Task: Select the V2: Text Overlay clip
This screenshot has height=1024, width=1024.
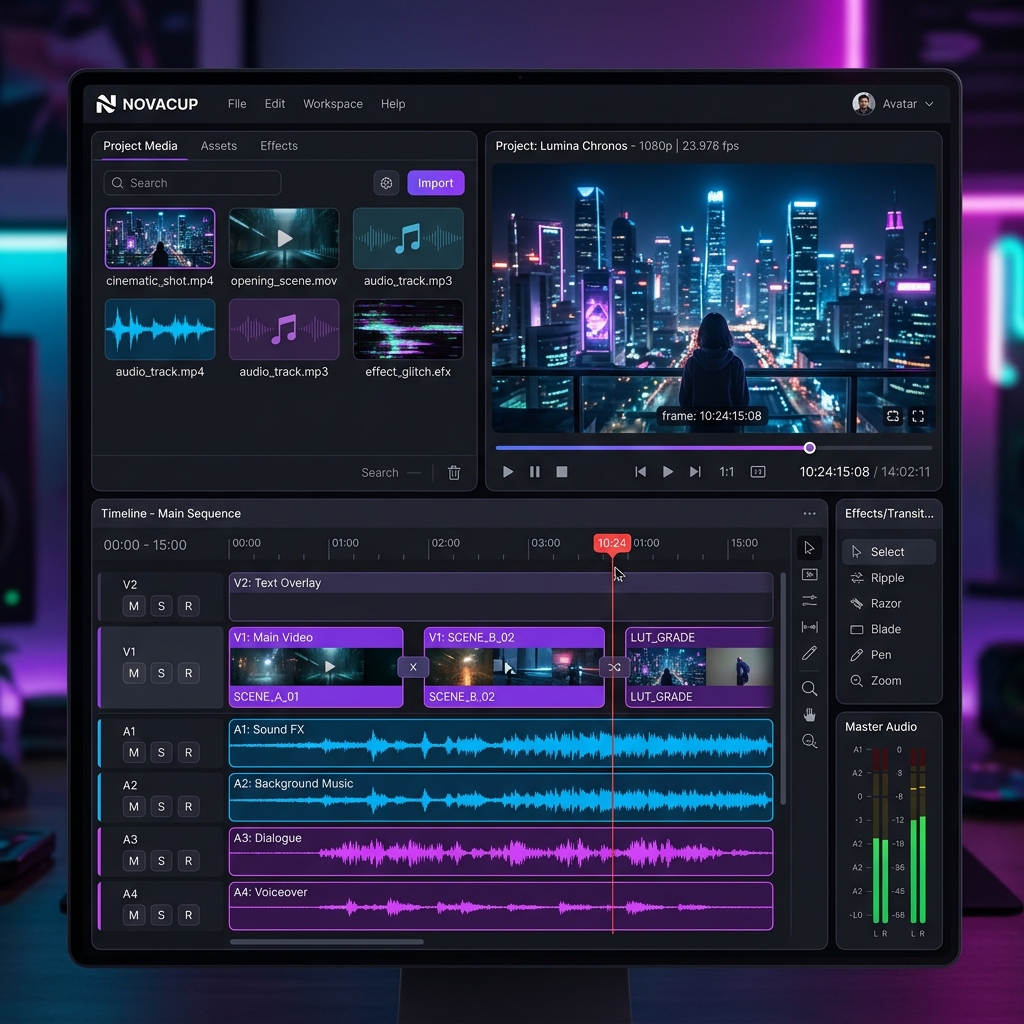Action: coord(501,596)
